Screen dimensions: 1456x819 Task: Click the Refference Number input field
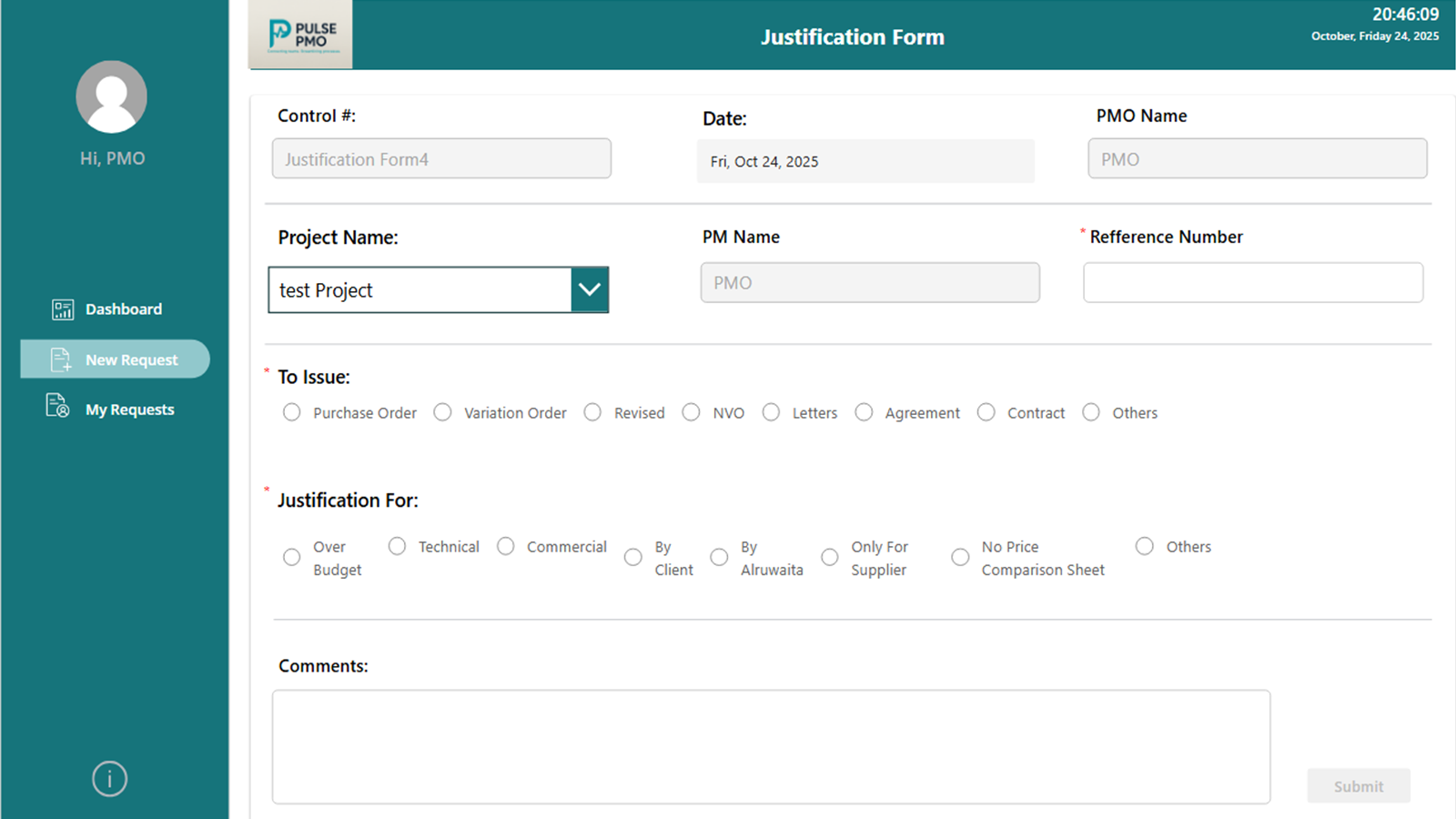coord(1252,282)
